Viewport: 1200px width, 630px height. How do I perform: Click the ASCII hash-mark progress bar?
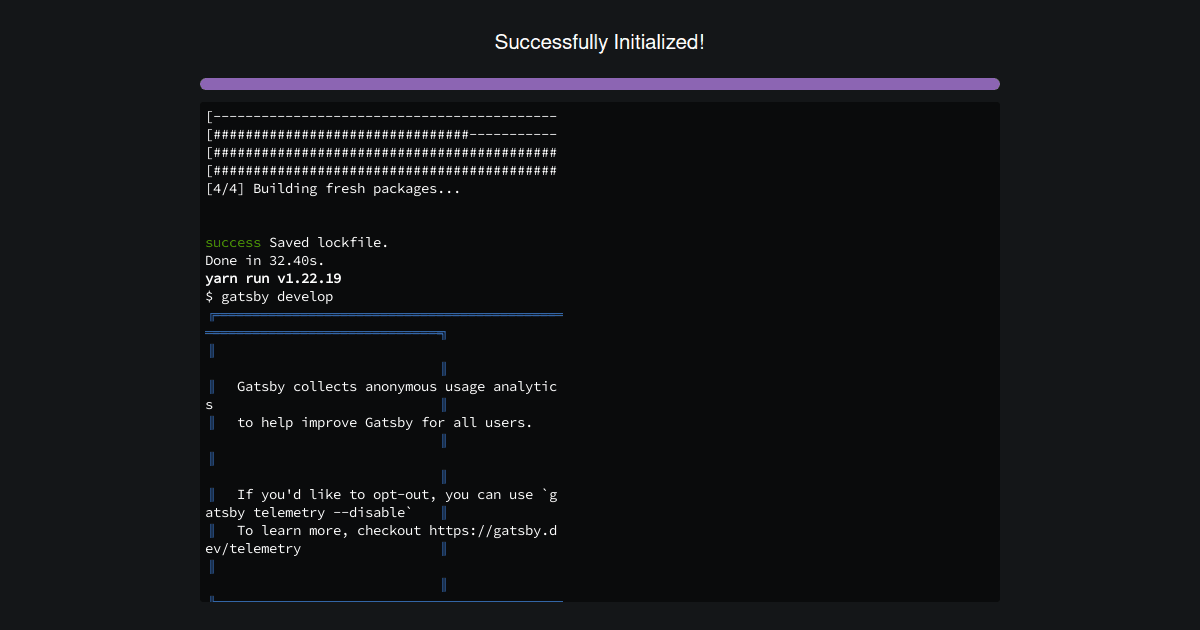pos(380,152)
